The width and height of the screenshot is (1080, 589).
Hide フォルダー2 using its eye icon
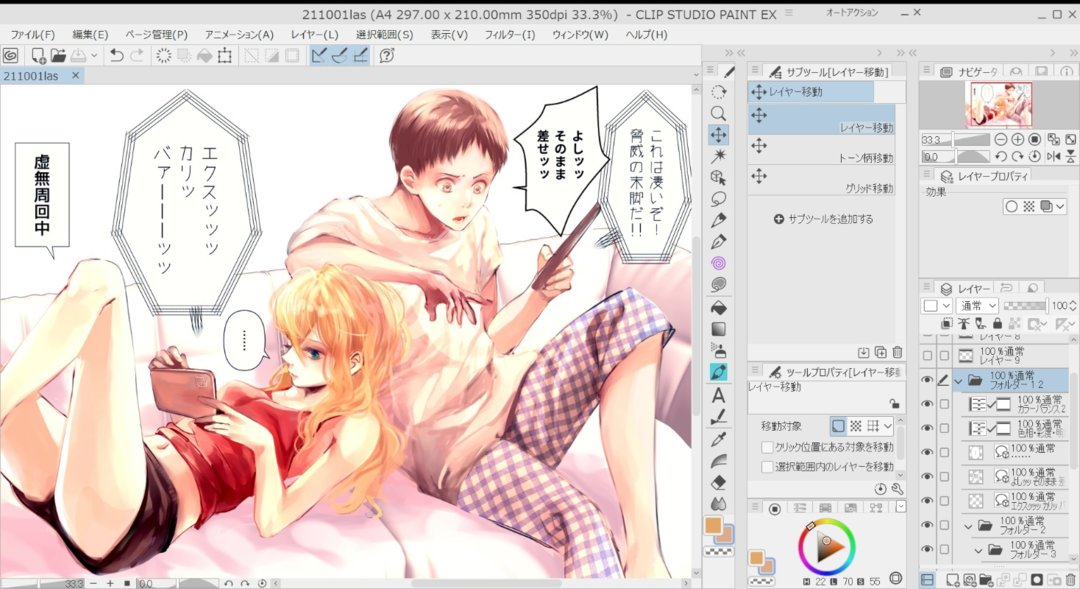coord(927,525)
